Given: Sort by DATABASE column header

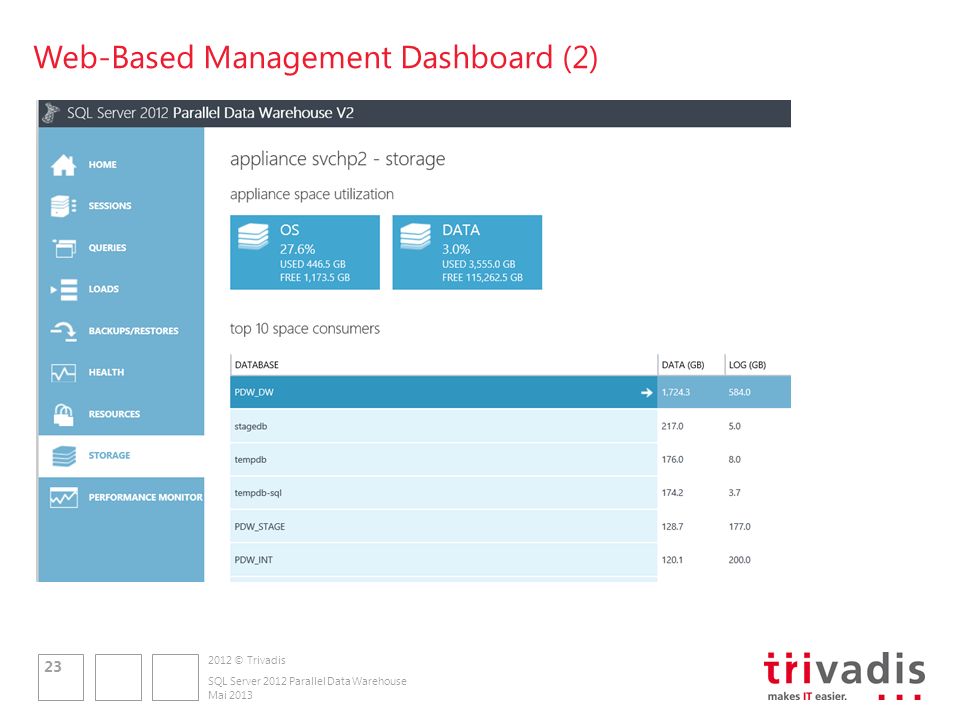Looking at the screenshot, I should pos(257,365).
